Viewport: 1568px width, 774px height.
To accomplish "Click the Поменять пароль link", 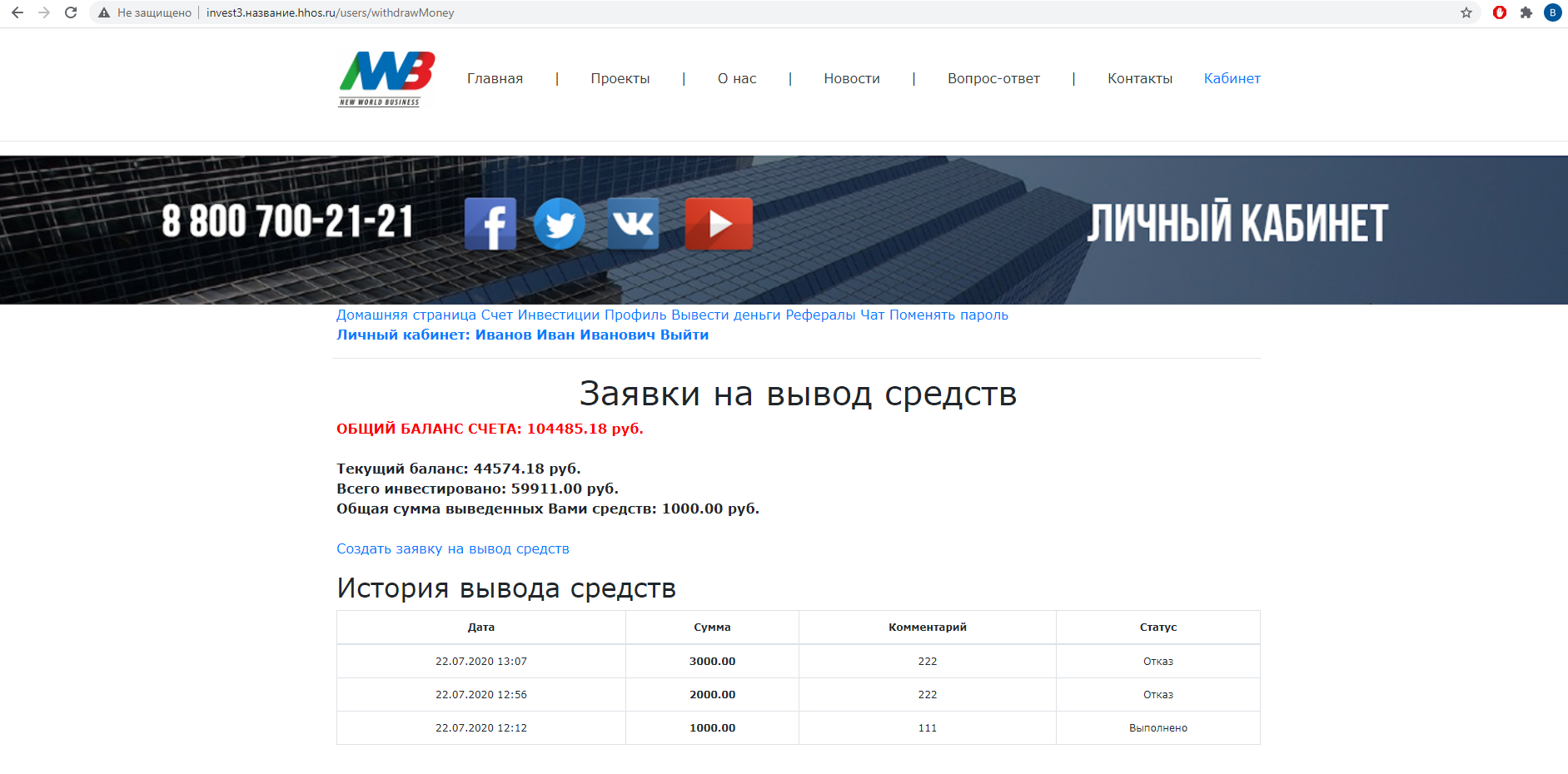I will (x=948, y=315).
